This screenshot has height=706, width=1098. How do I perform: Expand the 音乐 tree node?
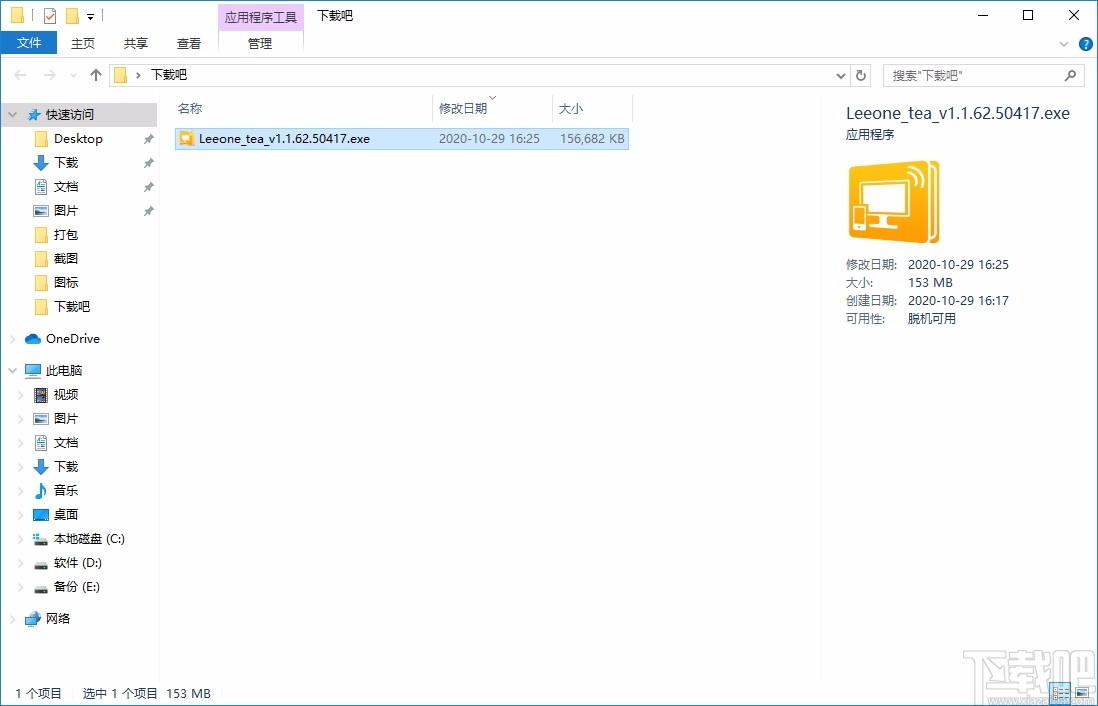(21, 491)
